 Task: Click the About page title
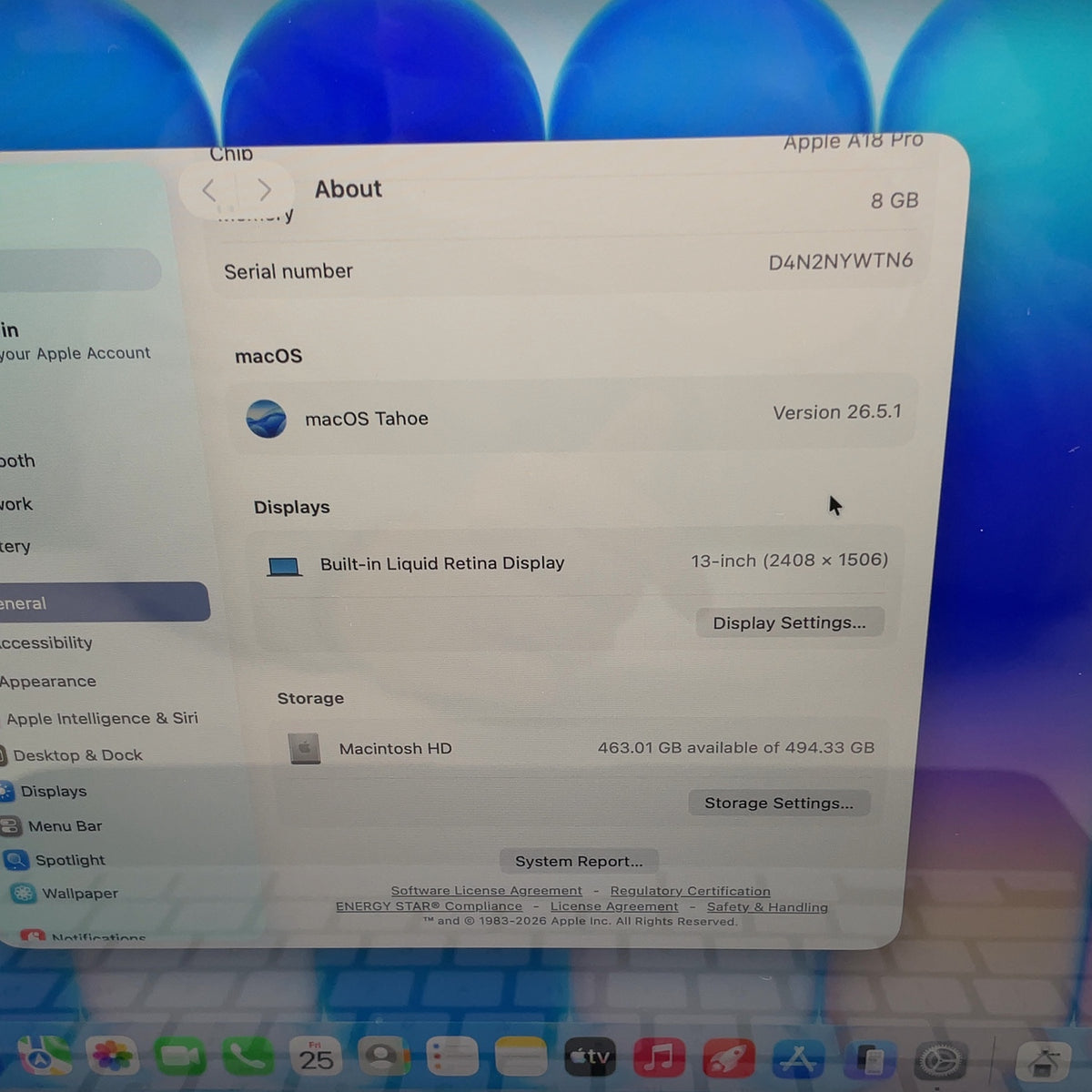click(x=349, y=189)
